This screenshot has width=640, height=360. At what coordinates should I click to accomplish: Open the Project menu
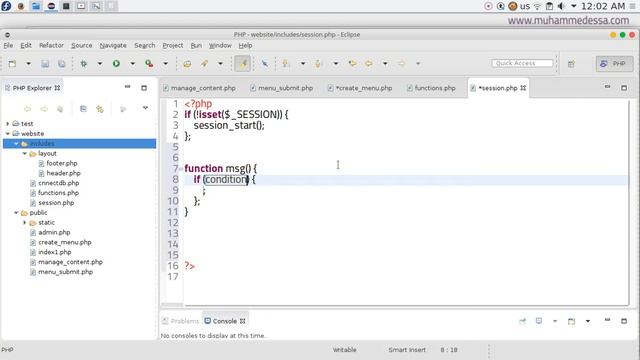click(x=173, y=45)
